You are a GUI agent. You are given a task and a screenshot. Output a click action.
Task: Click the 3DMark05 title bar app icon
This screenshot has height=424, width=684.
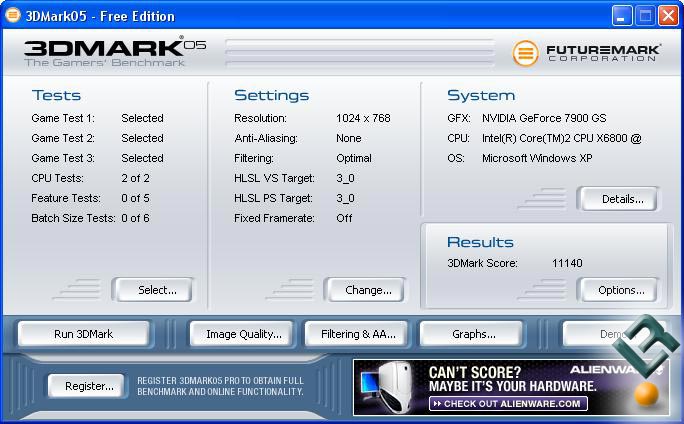pyautogui.click(x=13, y=15)
